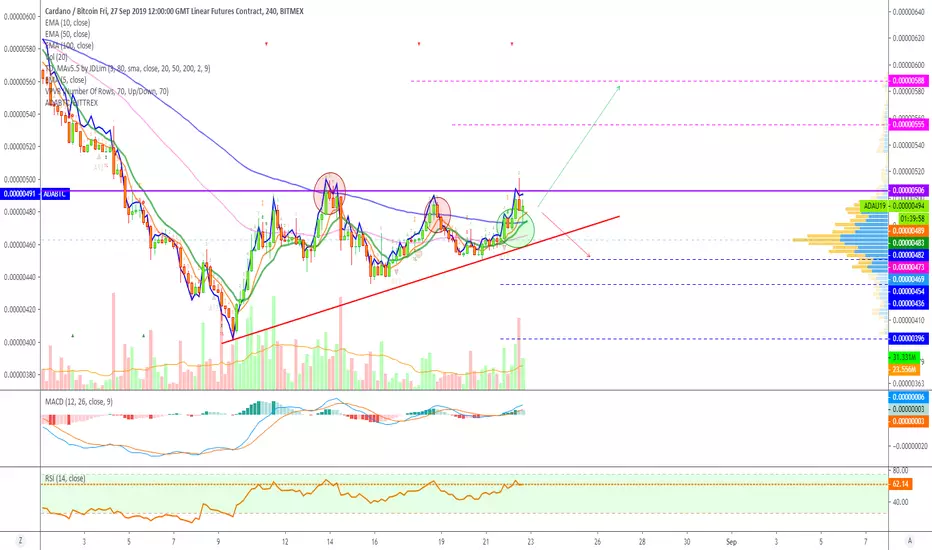Select the lower magenta dashed target line

point(670,124)
